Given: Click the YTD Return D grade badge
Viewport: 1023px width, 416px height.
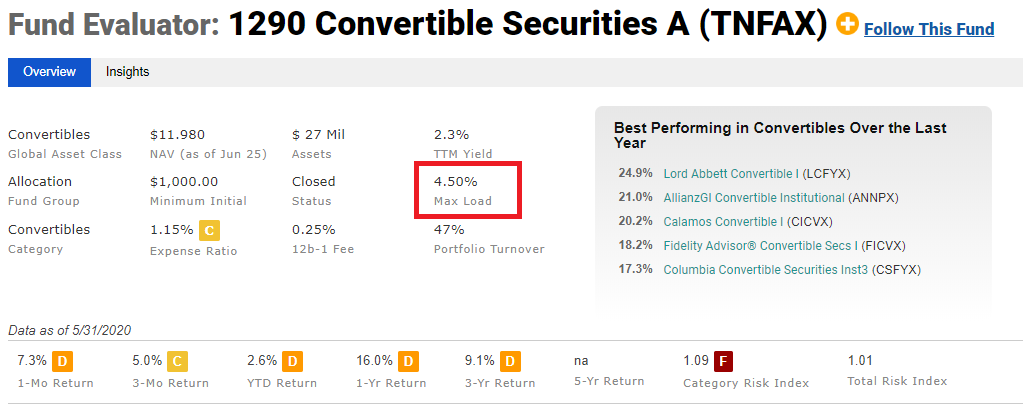Looking at the screenshot, I should pos(293,361).
